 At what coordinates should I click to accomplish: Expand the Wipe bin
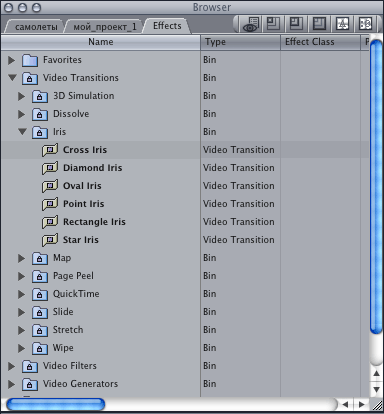(x=22, y=348)
